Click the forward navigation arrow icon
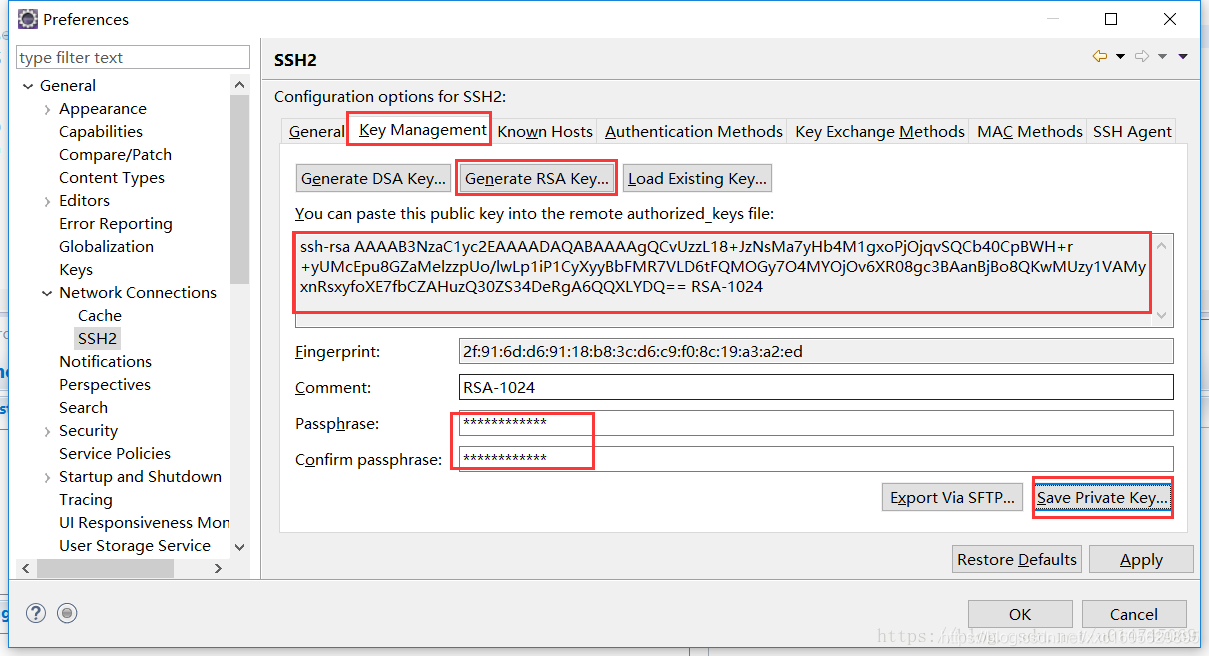This screenshot has width=1209, height=656. (x=1142, y=57)
